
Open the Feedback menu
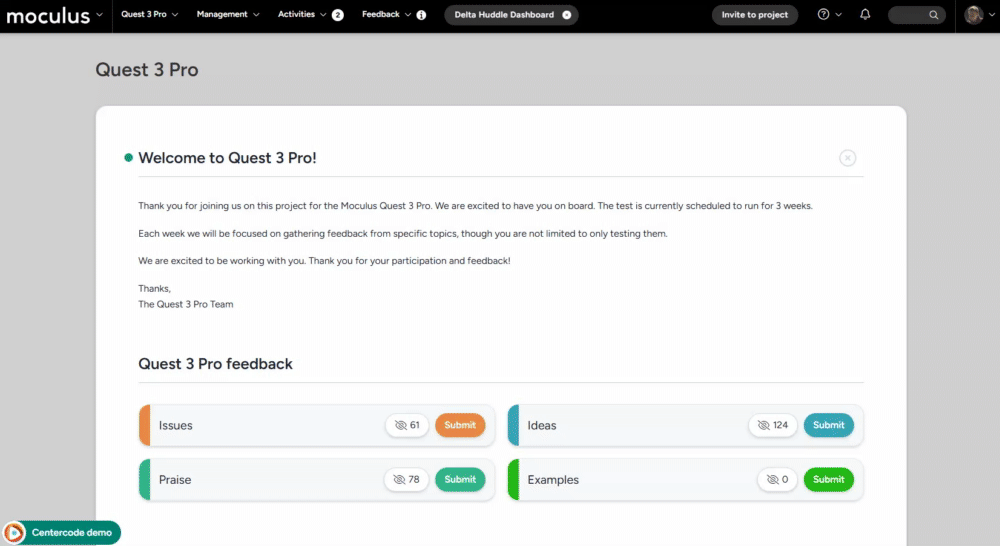[x=386, y=14]
